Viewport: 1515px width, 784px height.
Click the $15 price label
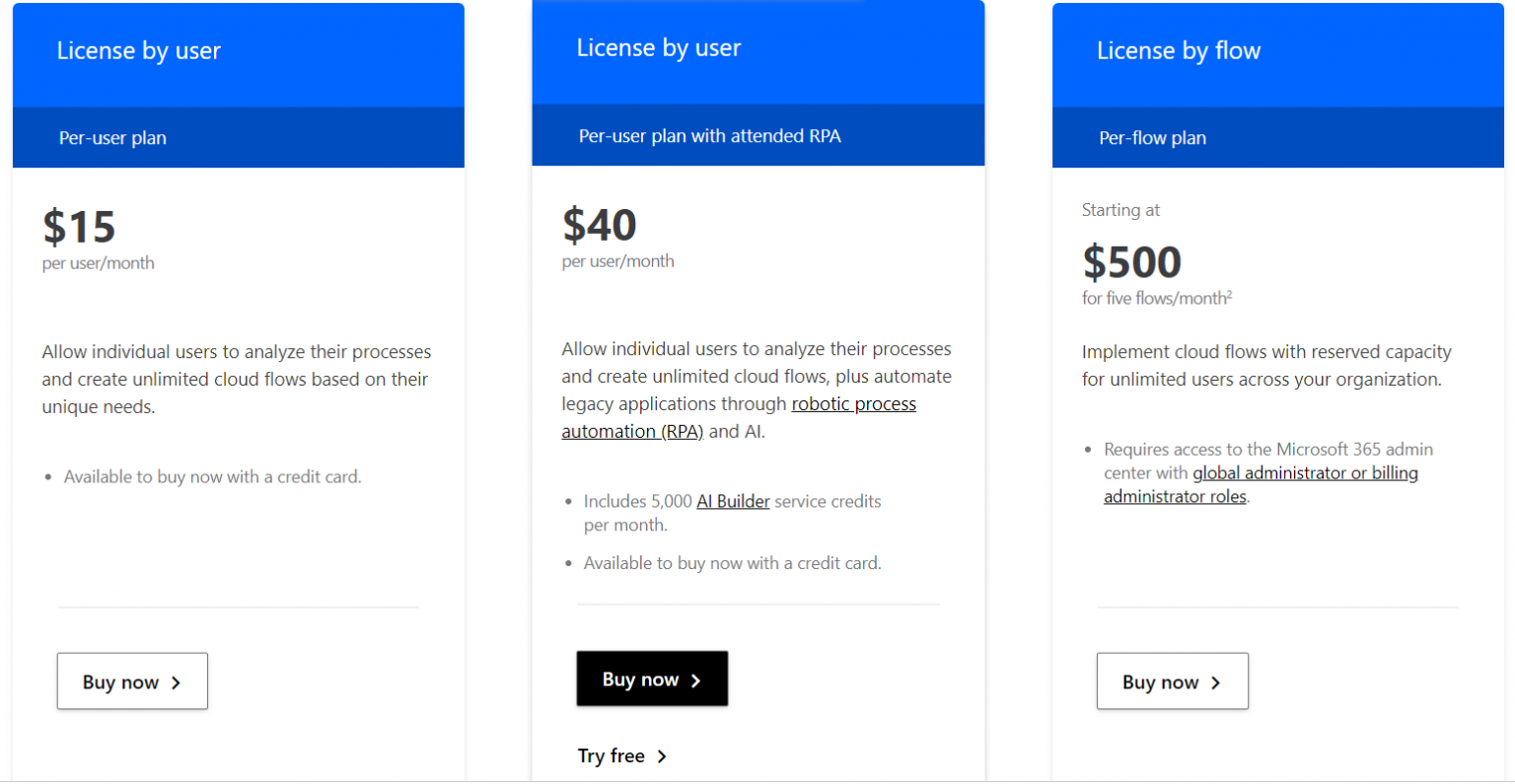pyautogui.click(x=78, y=227)
